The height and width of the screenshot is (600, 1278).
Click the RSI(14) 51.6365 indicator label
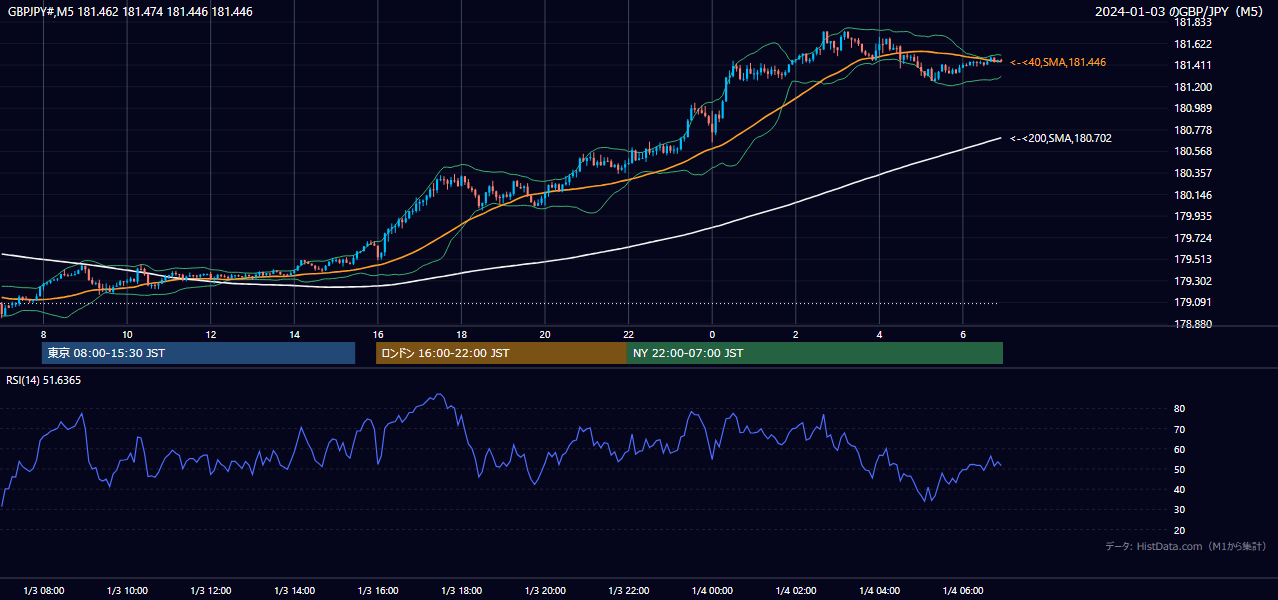44,380
